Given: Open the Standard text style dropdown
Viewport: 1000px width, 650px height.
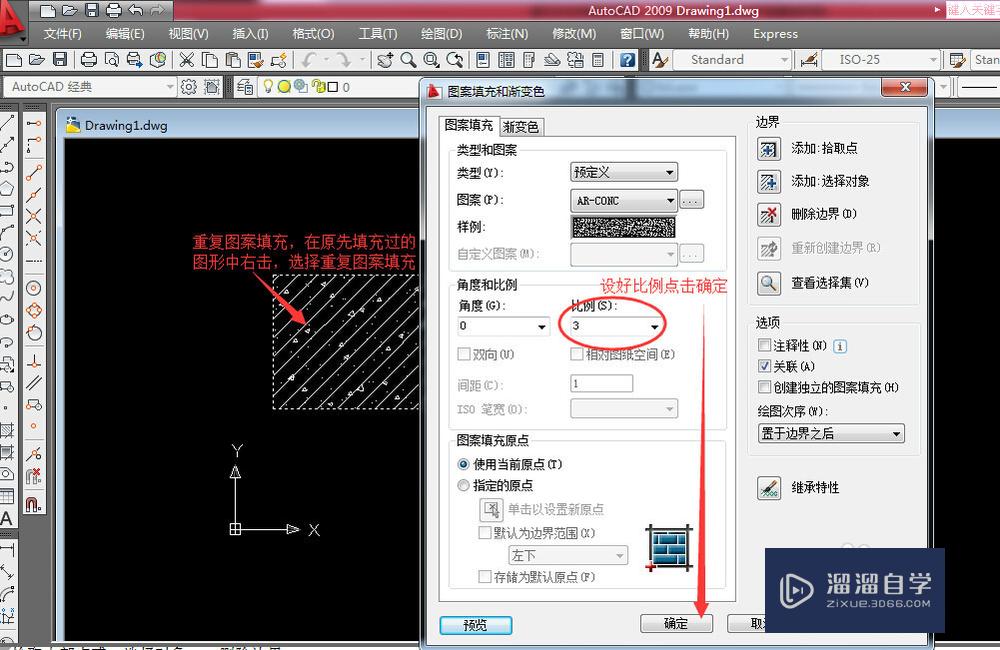Looking at the screenshot, I should click(x=732, y=60).
